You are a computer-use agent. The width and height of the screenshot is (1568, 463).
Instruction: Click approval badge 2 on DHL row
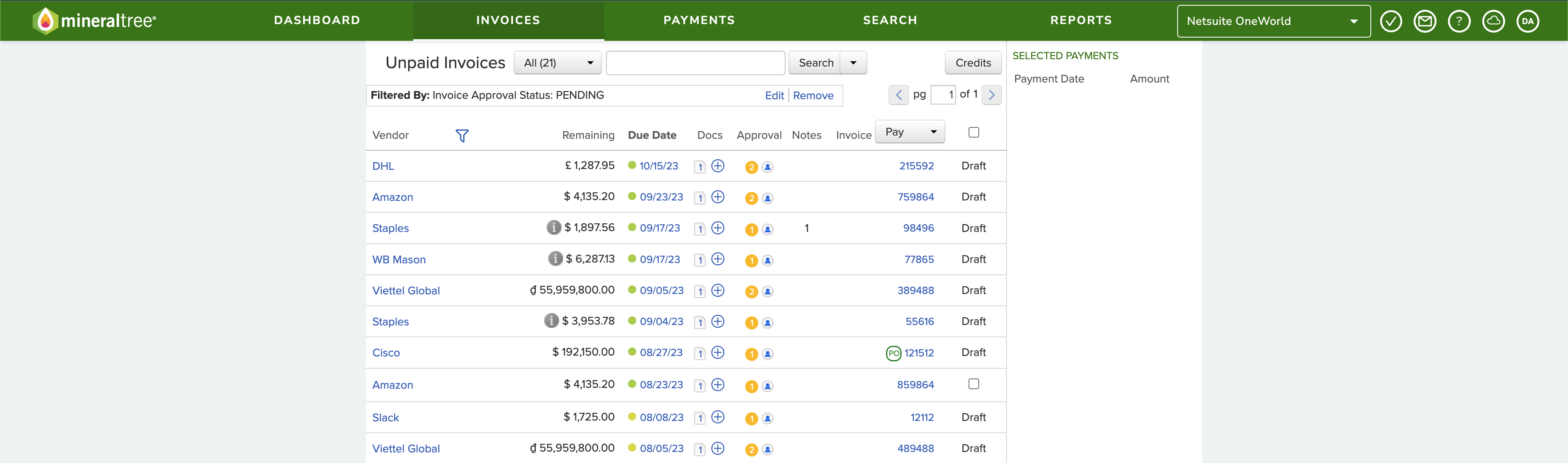(x=751, y=167)
